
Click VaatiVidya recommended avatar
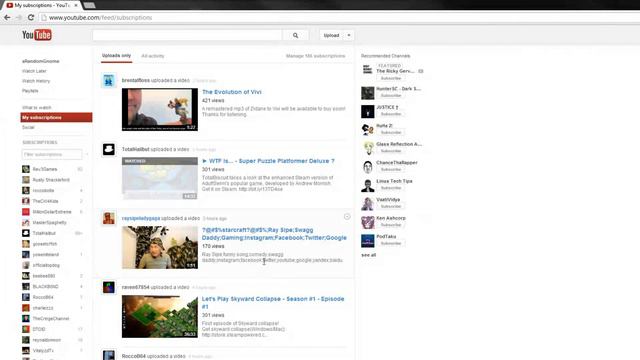point(367,204)
